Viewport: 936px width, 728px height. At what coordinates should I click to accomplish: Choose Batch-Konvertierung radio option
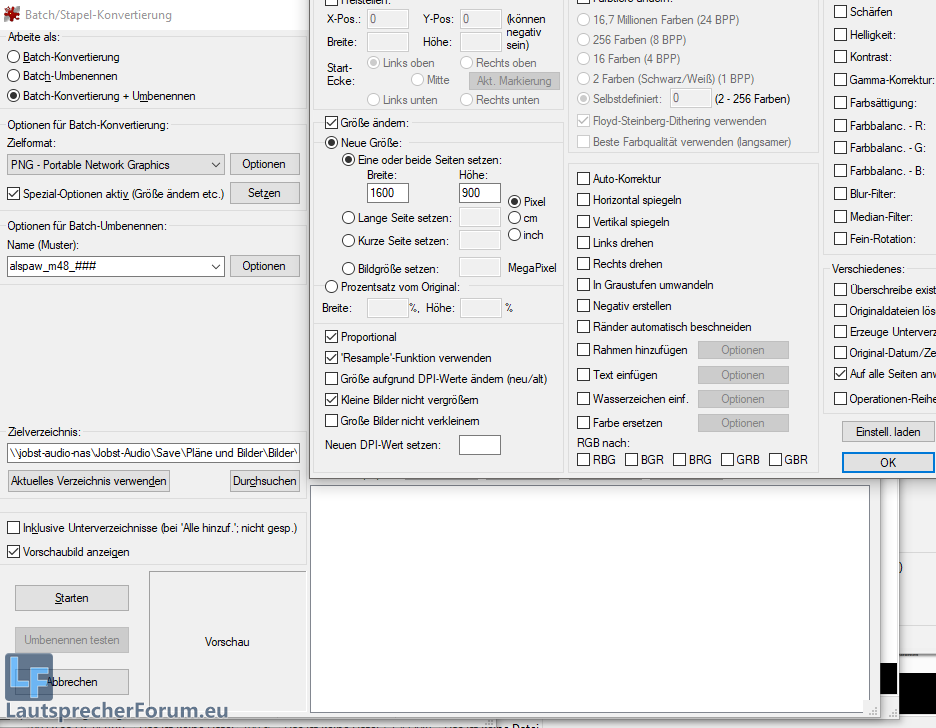[14, 57]
